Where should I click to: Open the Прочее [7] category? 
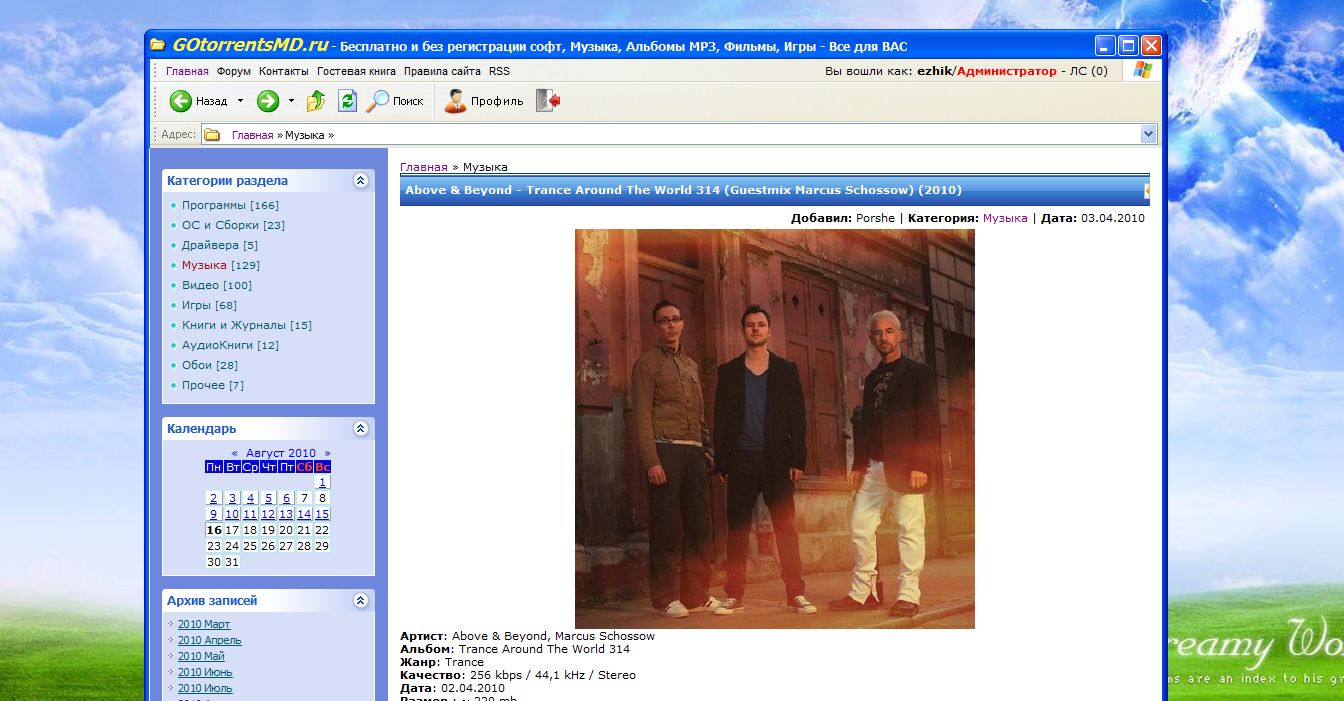(213, 385)
